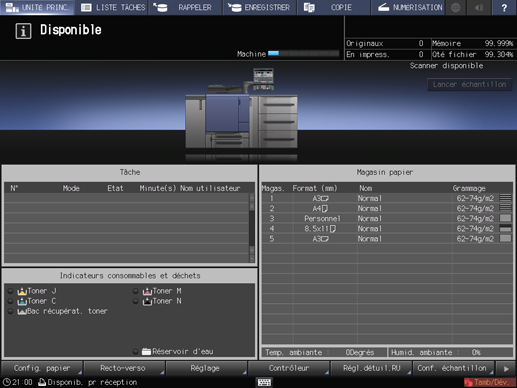Open the Réglage menu
The image size is (517, 388).
[x=206, y=368]
